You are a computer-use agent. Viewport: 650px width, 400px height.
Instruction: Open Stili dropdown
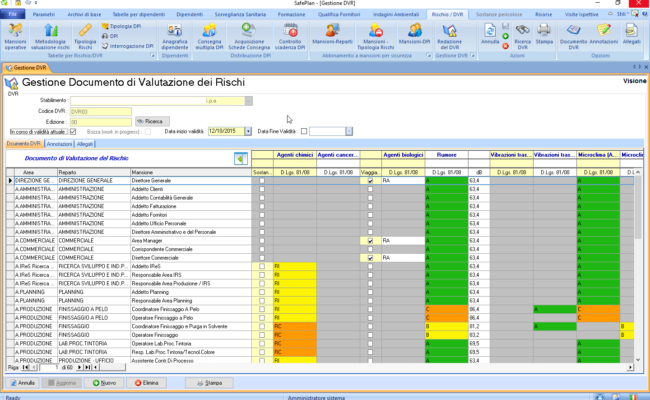click(x=622, y=14)
